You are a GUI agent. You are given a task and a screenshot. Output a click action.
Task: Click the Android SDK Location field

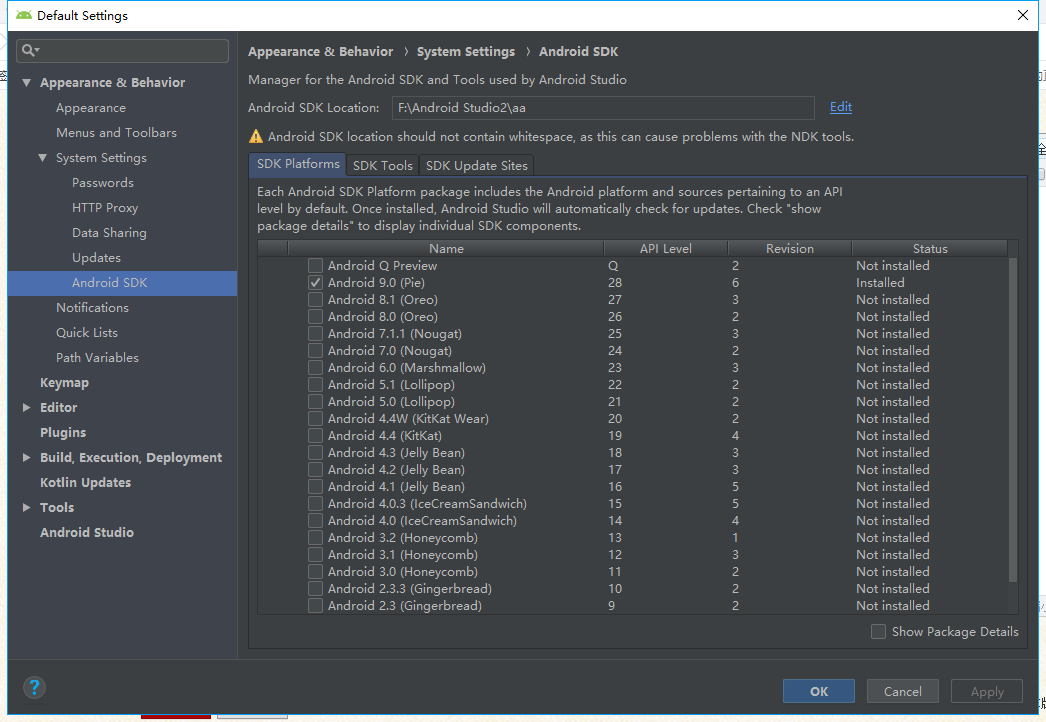[x=603, y=108]
